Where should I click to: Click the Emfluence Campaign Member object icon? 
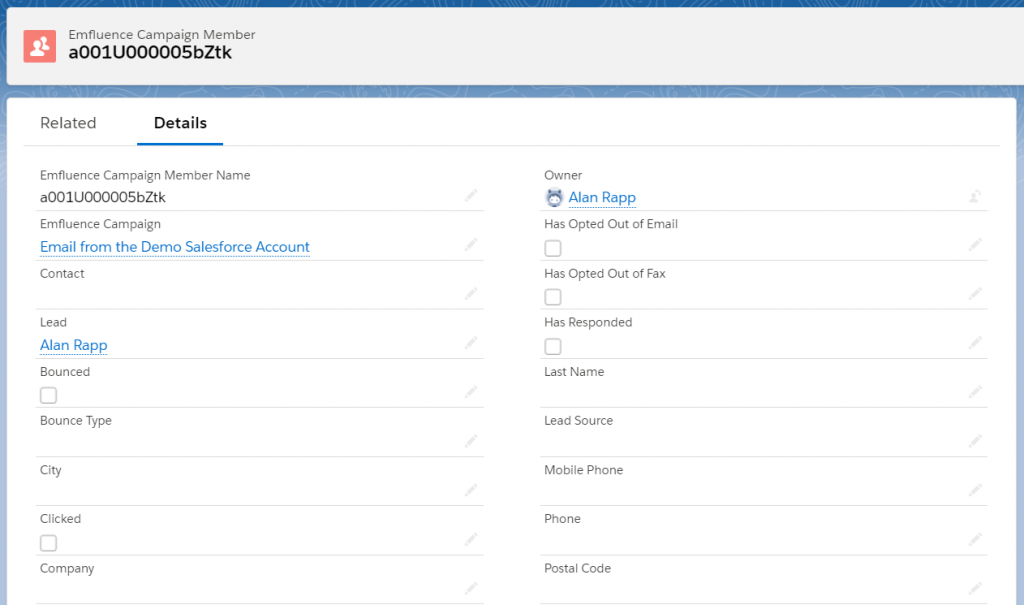tap(39, 45)
